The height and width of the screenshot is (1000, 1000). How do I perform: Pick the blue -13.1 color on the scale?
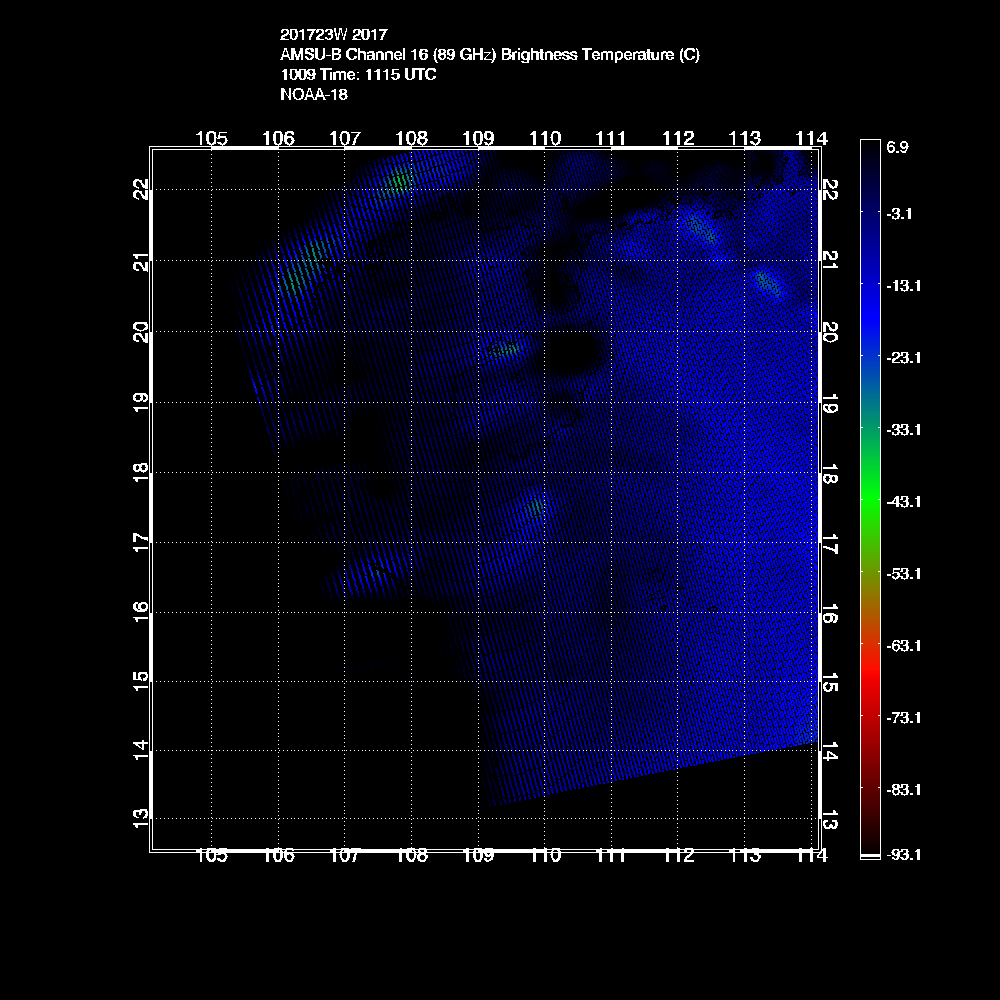(868, 285)
